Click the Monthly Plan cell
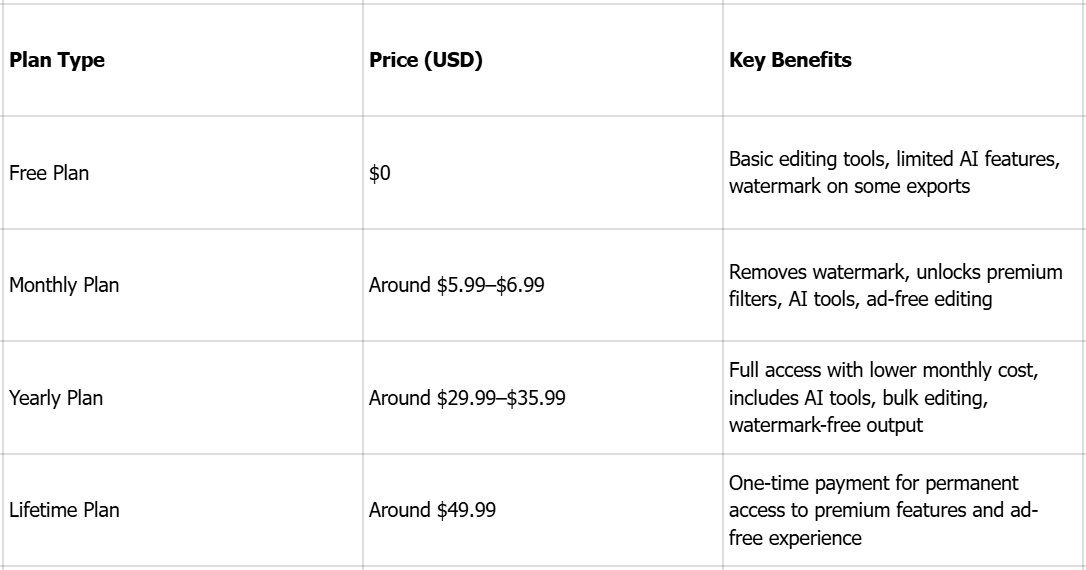Viewport: 1086px width, 570px height. coord(64,286)
